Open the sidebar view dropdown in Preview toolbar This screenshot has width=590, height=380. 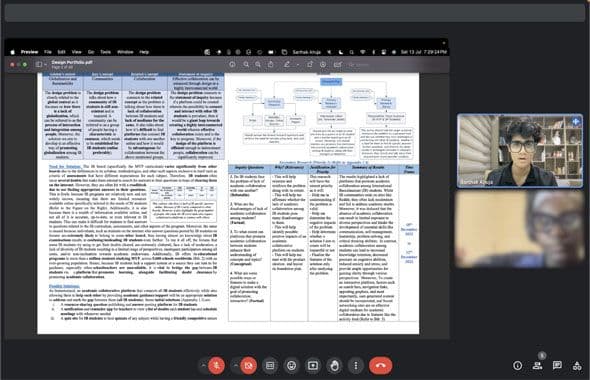[x=41, y=64]
